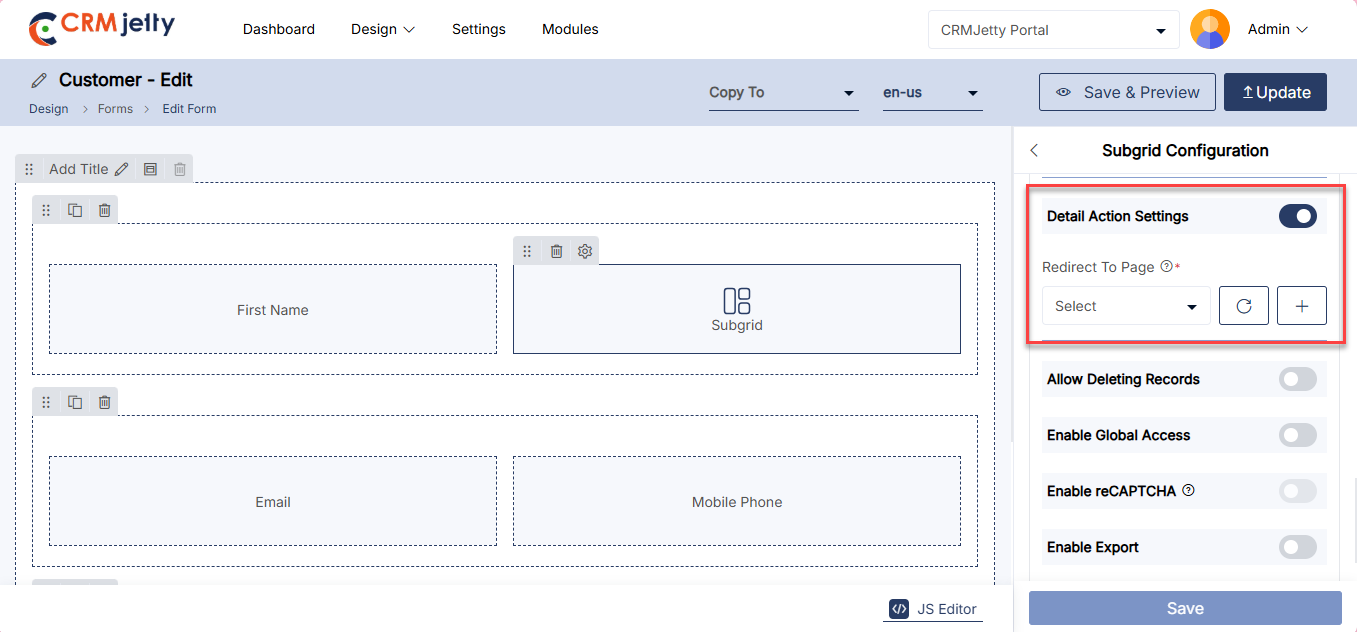Delete the Subgrid field using trash icon
Screen dimensions: 1357x632
557,251
